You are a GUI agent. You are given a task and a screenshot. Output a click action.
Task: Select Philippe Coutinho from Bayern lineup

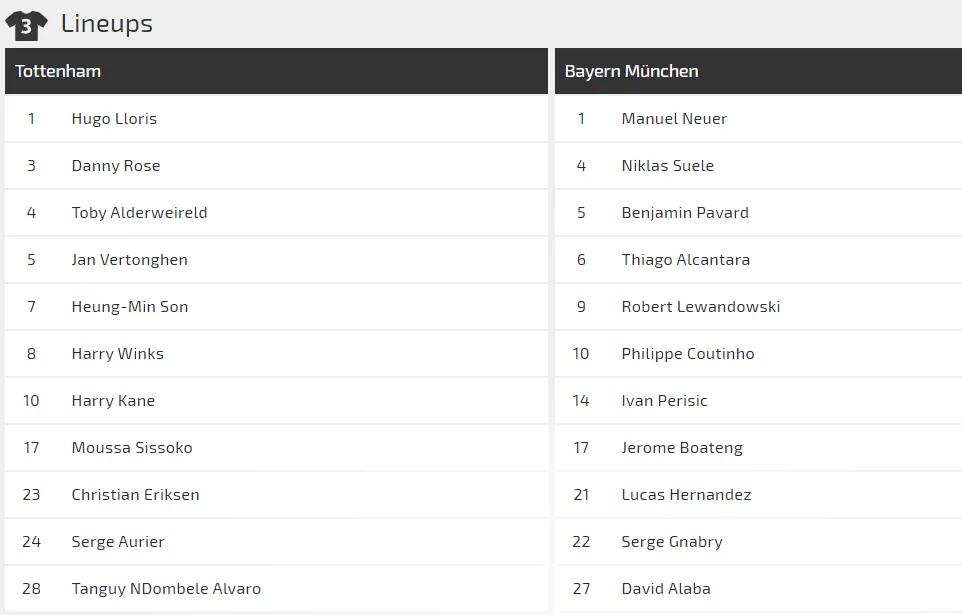(688, 354)
